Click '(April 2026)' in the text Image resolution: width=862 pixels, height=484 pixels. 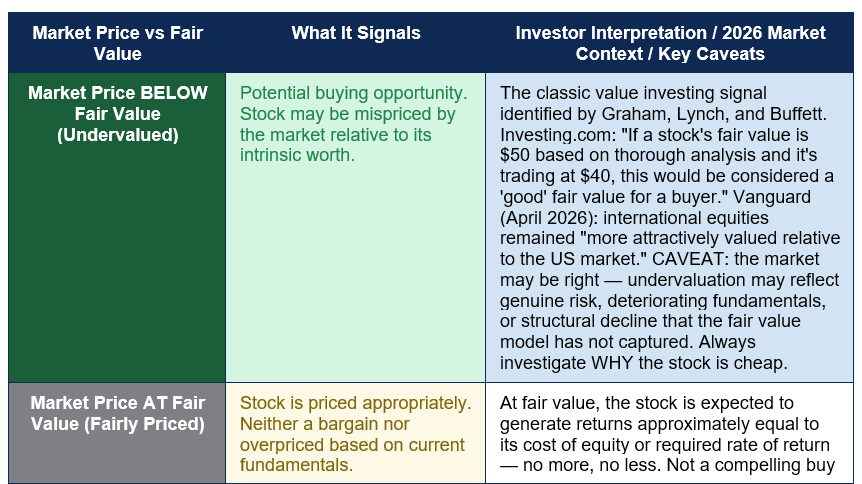(x=549, y=218)
